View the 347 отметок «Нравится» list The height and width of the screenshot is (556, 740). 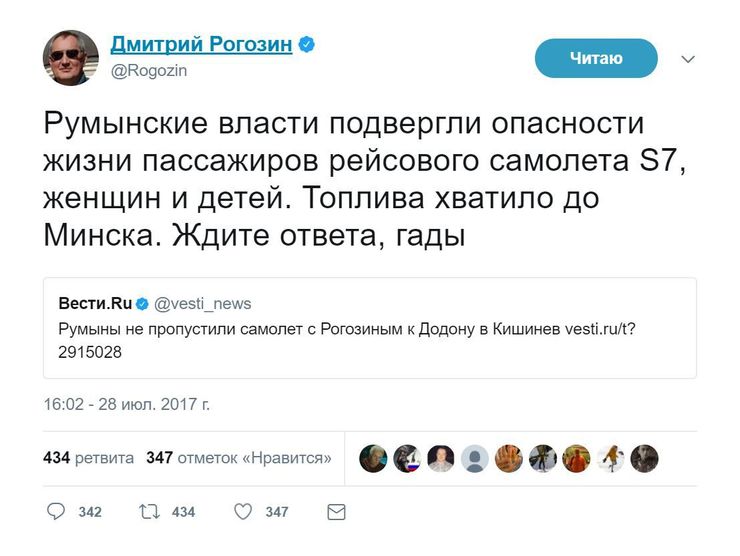239,458
